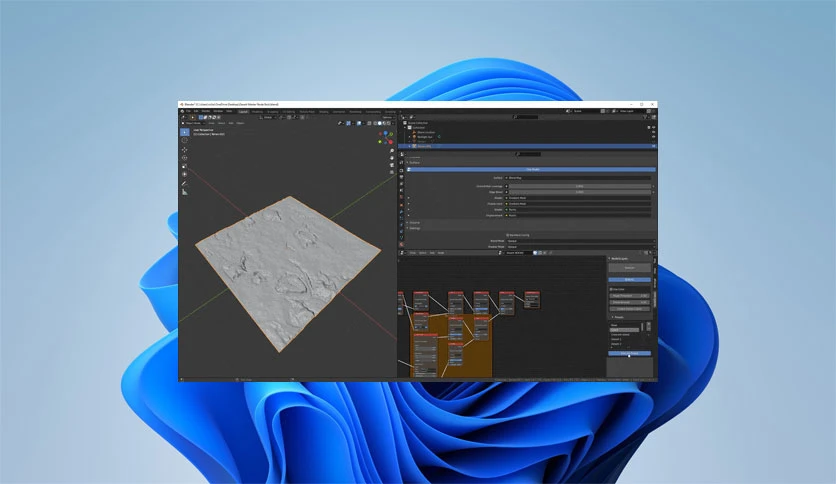
Task: Toggle snap magnet in viewport header
Action: pyautogui.click(x=289, y=117)
